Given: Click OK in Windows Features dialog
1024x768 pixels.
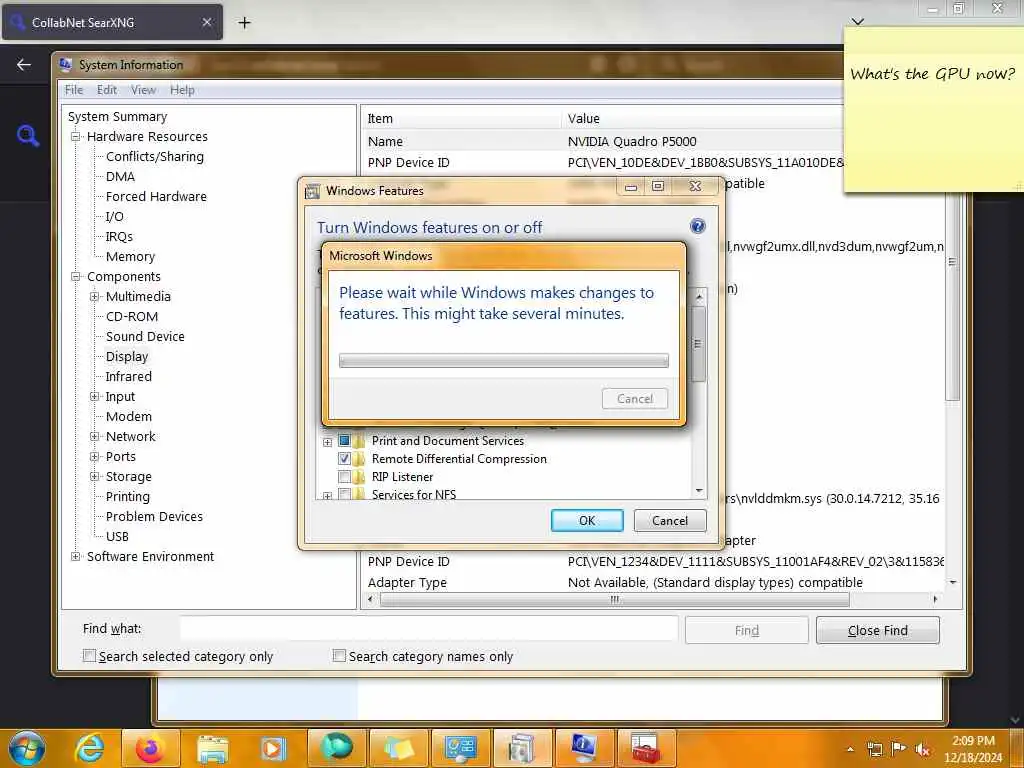Looking at the screenshot, I should point(586,520).
